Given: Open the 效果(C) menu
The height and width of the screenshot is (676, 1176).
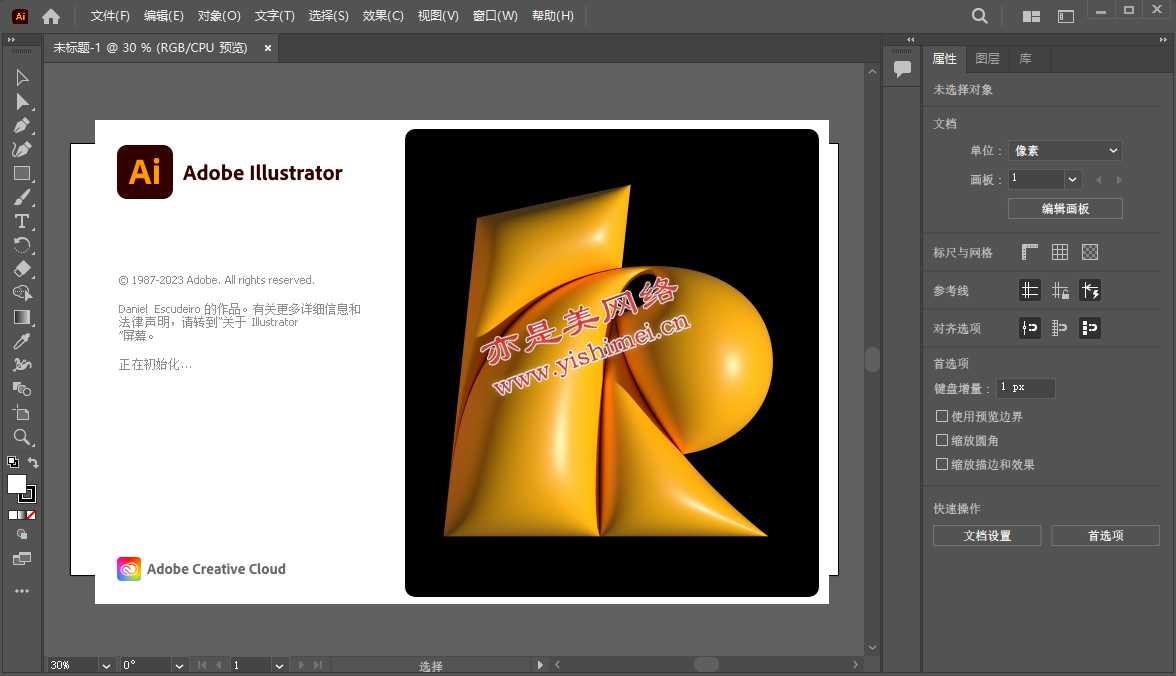Looking at the screenshot, I should [x=383, y=16].
